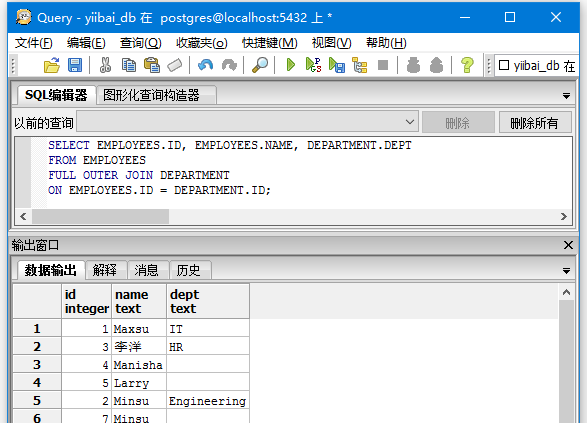Switch to the 消息 output tab
This screenshot has height=423, width=587.
point(146,270)
